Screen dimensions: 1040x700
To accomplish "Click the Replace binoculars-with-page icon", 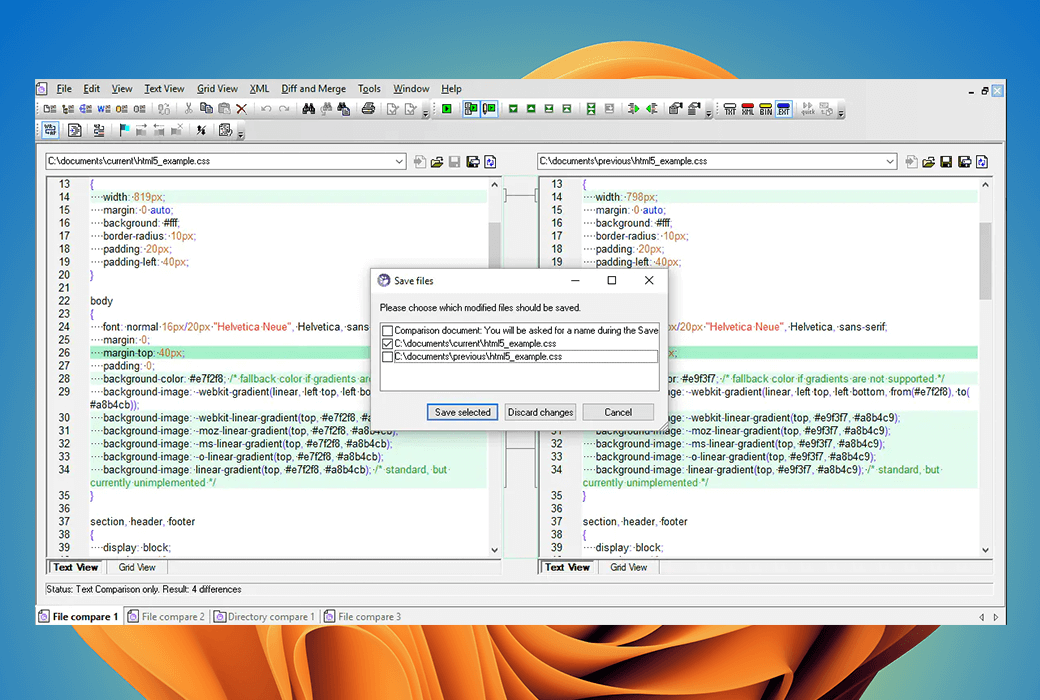I will (x=344, y=109).
